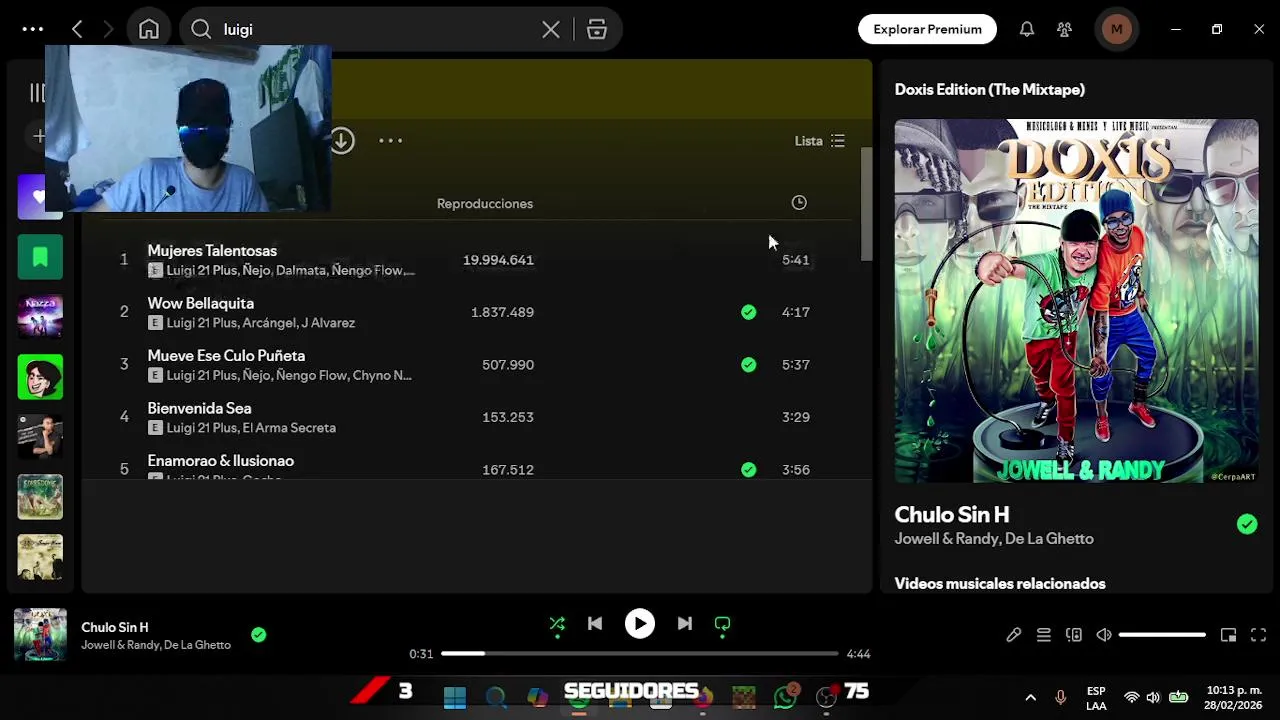This screenshot has width=1280, height=720.
Task: Clear the 'luigi' search text
Action: coord(551,29)
